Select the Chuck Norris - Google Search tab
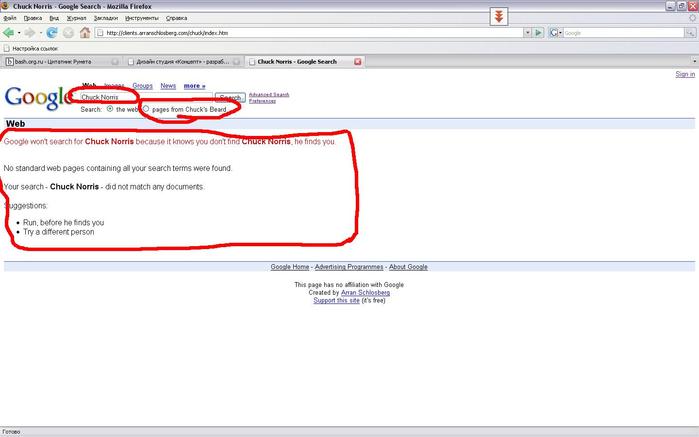This screenshot has width=699, height=437. click(305, 62)
